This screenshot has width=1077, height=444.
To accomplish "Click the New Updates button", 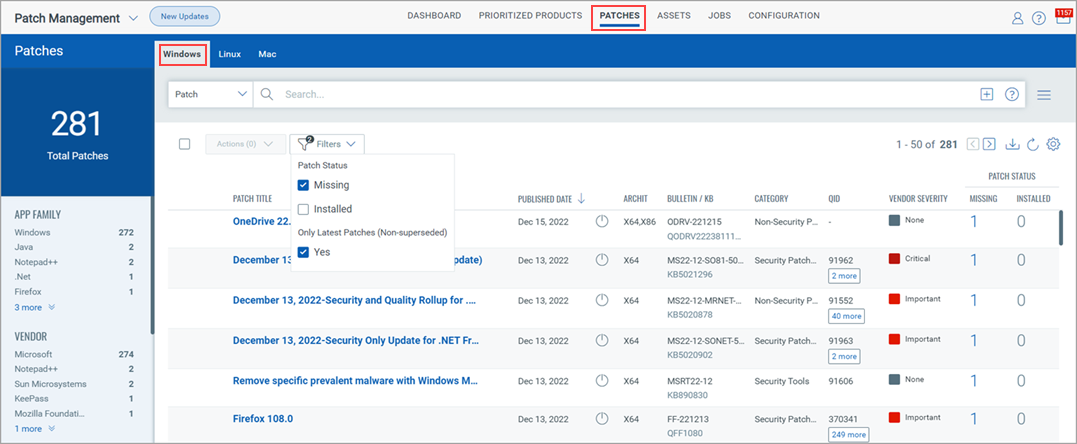I will (x=185, y=16).
